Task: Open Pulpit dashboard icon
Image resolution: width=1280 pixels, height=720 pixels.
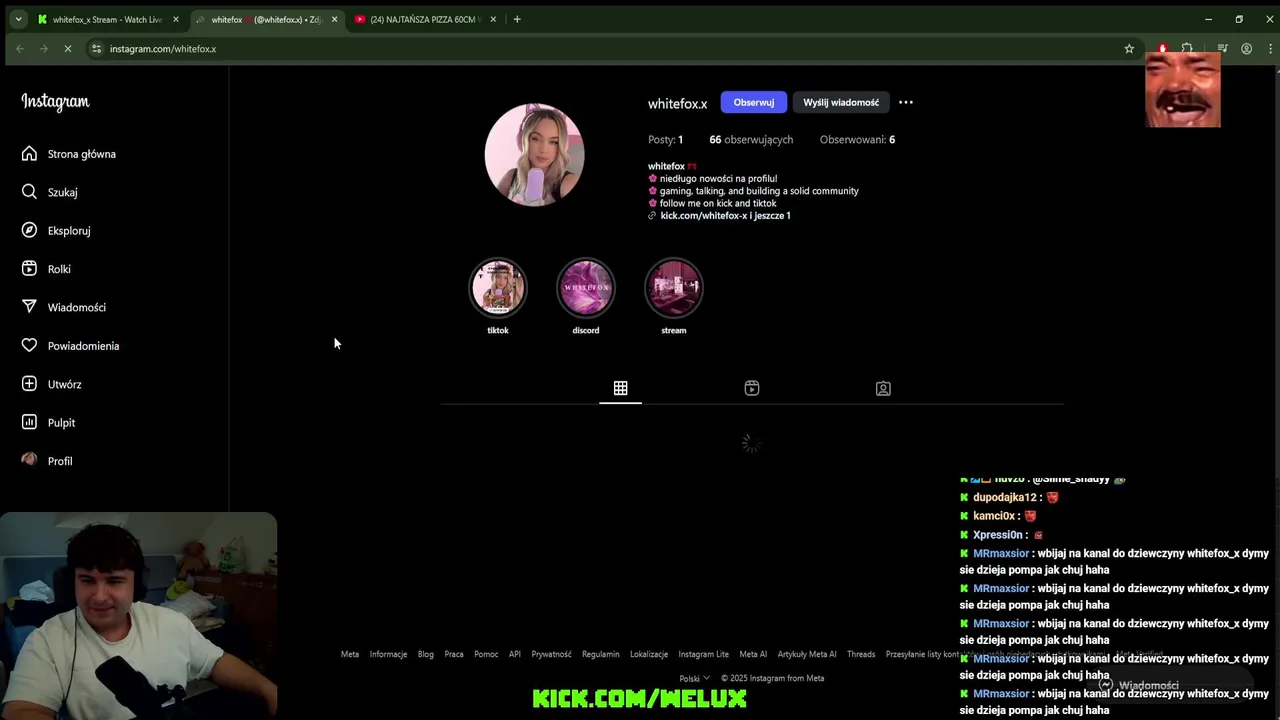Action: point(29,422)
